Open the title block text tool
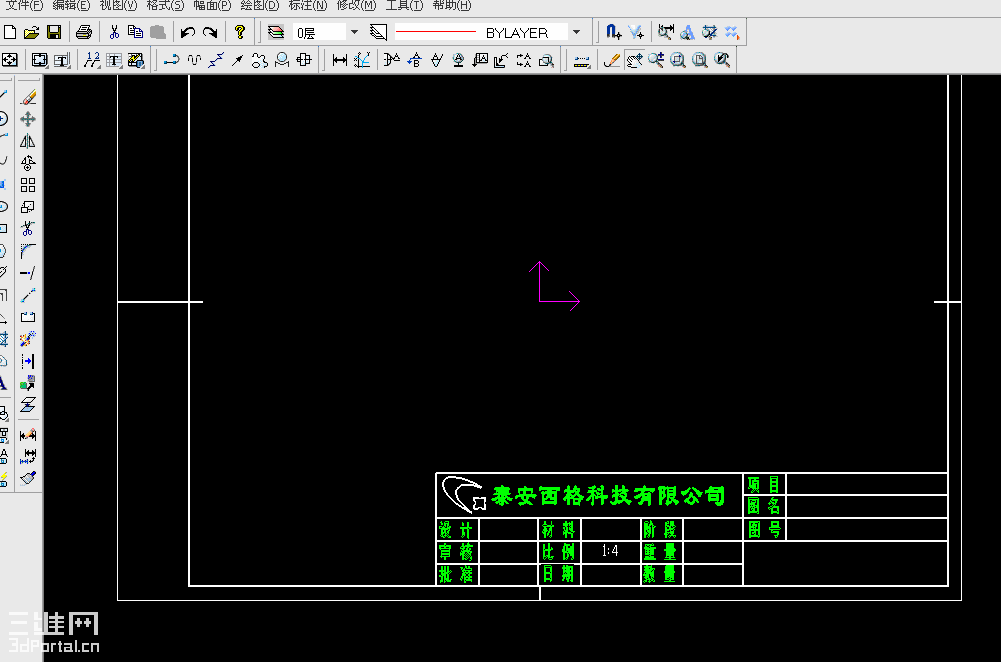 pos(62,60)
